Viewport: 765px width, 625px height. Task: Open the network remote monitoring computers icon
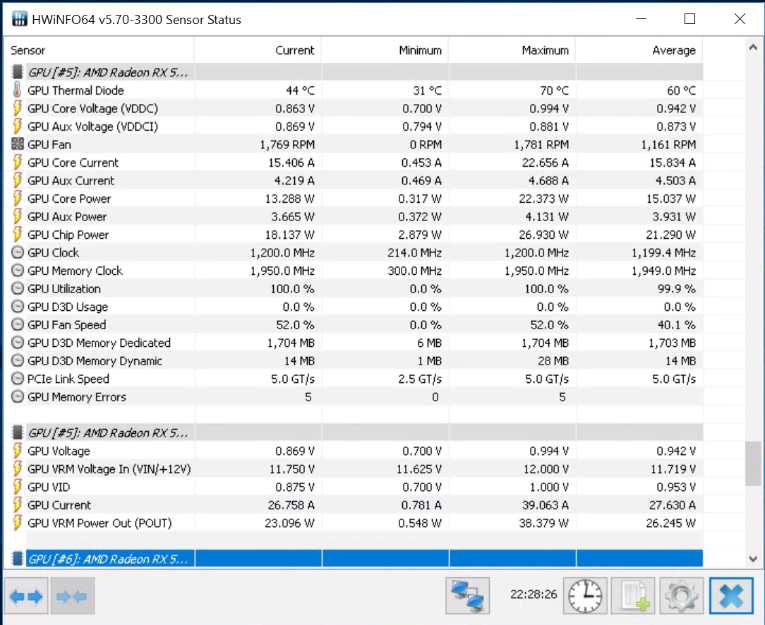(467, 596)
